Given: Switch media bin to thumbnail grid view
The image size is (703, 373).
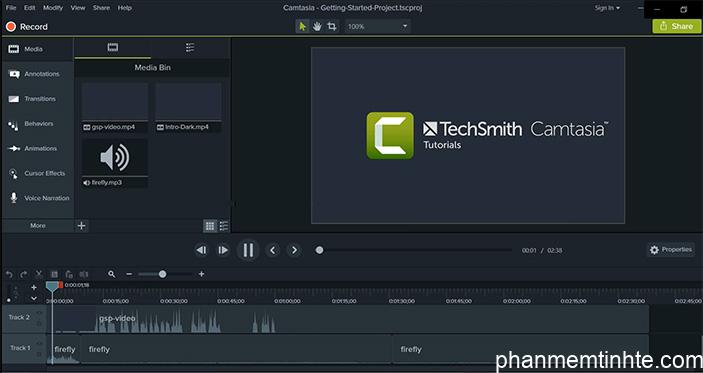Looking at the screenshot, I should 210,226.
